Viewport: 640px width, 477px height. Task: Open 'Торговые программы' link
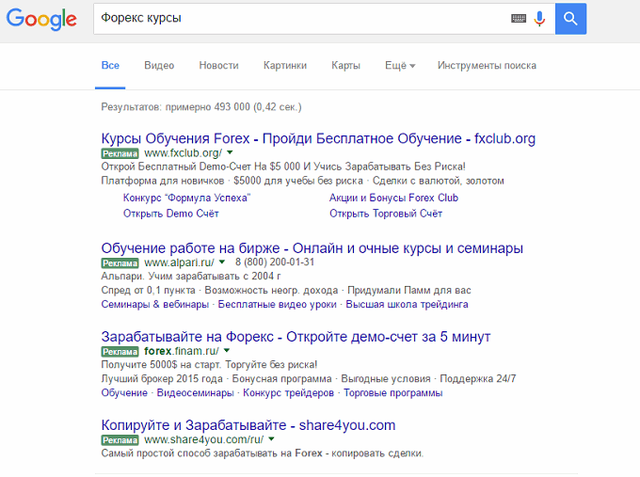pos(393,393)
